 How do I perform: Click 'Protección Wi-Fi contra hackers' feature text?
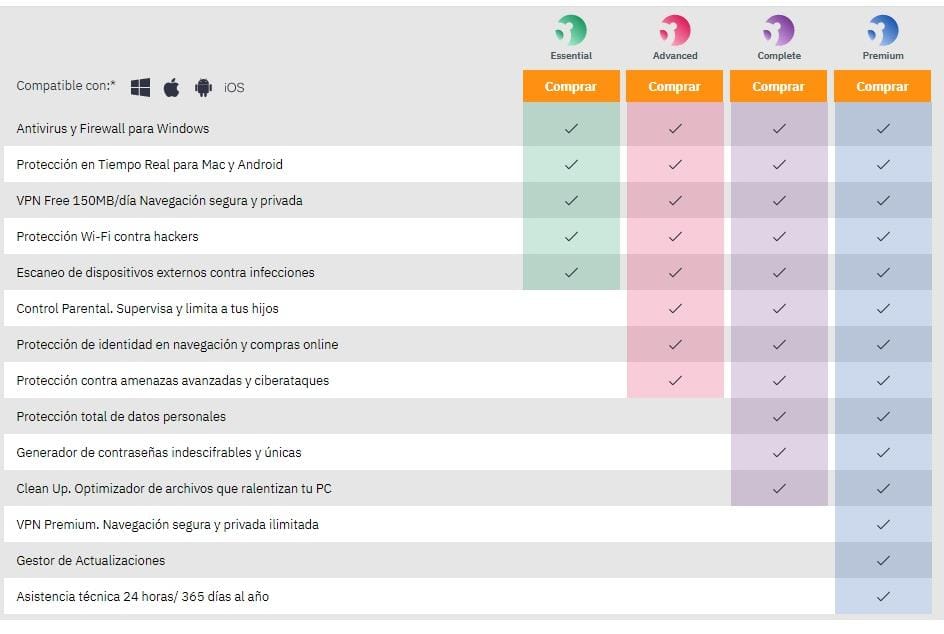pos(107,236)
